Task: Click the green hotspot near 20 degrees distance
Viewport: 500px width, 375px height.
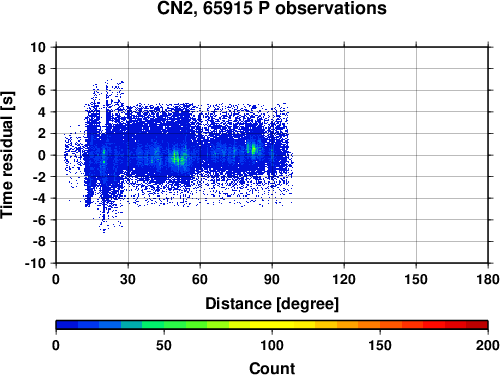Action: [104, 156]
